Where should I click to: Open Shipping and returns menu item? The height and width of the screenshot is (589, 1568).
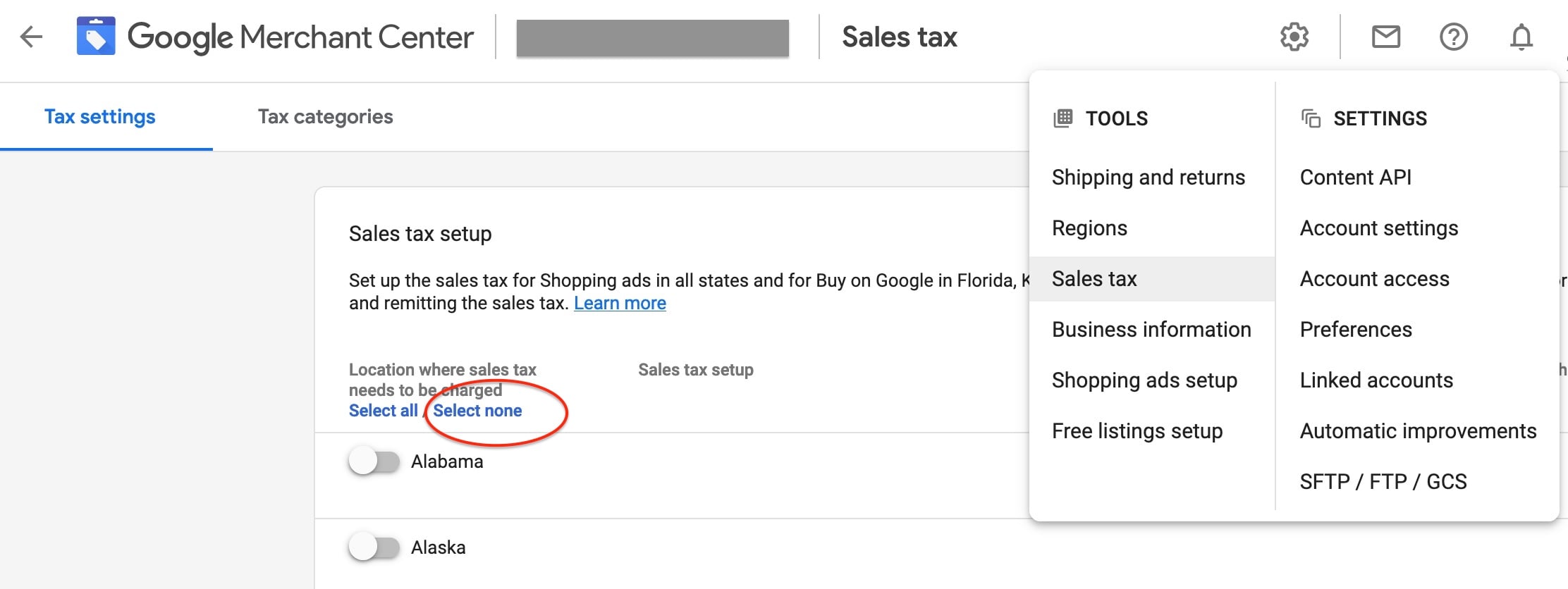point(1149,178)
